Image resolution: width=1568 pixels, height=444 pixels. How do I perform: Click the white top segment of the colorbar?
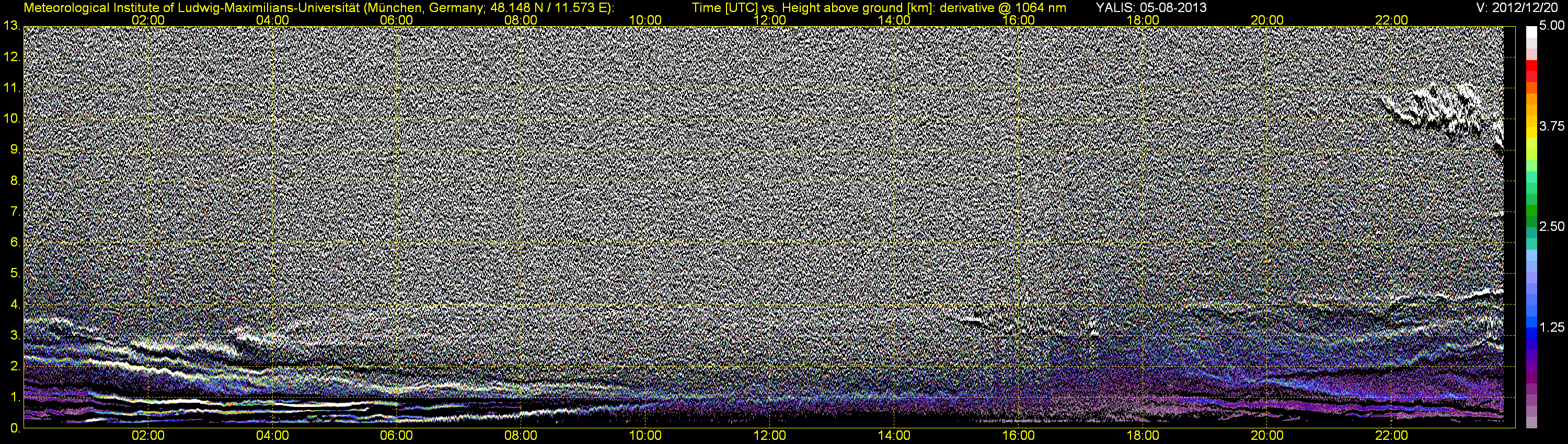point(1531,33)
